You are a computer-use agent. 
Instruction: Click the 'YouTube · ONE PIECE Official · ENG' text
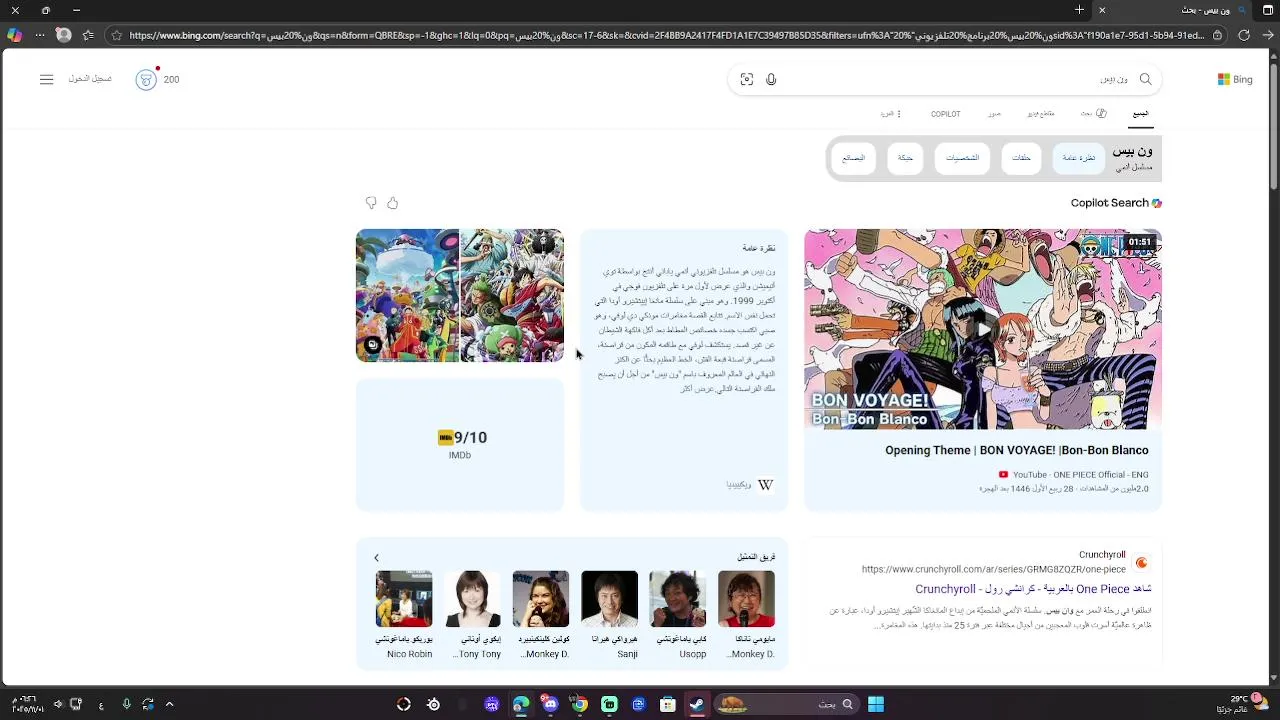point(1080,475)
